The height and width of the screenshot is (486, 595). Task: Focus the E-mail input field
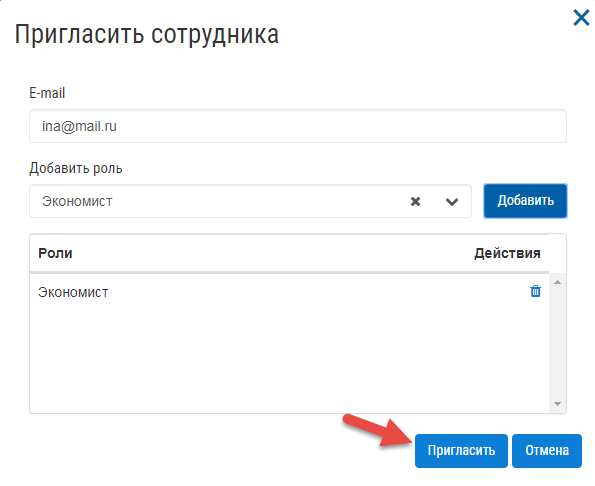coord(298,126)
